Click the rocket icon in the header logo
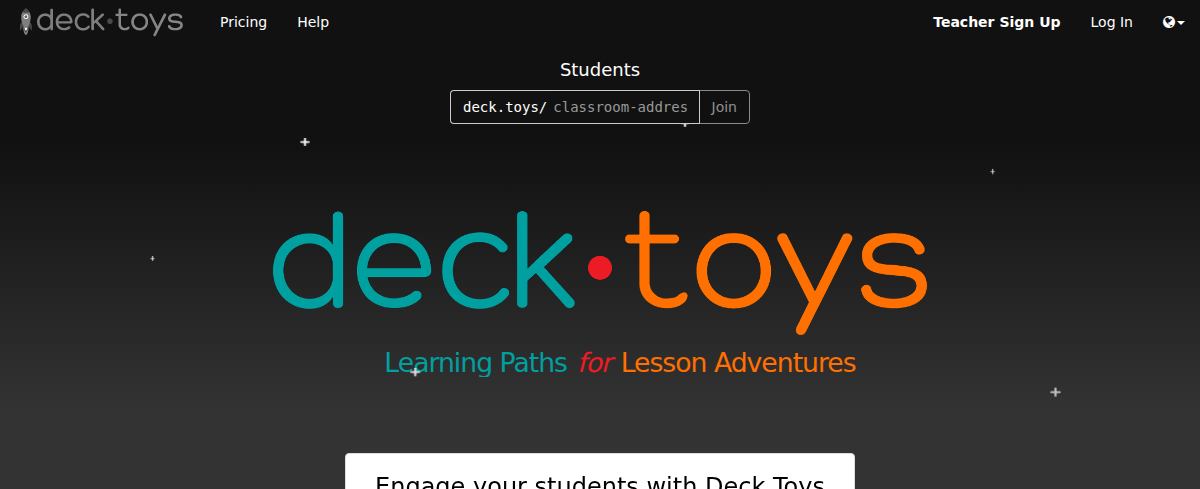This screenshot has width=1200, height=489. point(27,22)
